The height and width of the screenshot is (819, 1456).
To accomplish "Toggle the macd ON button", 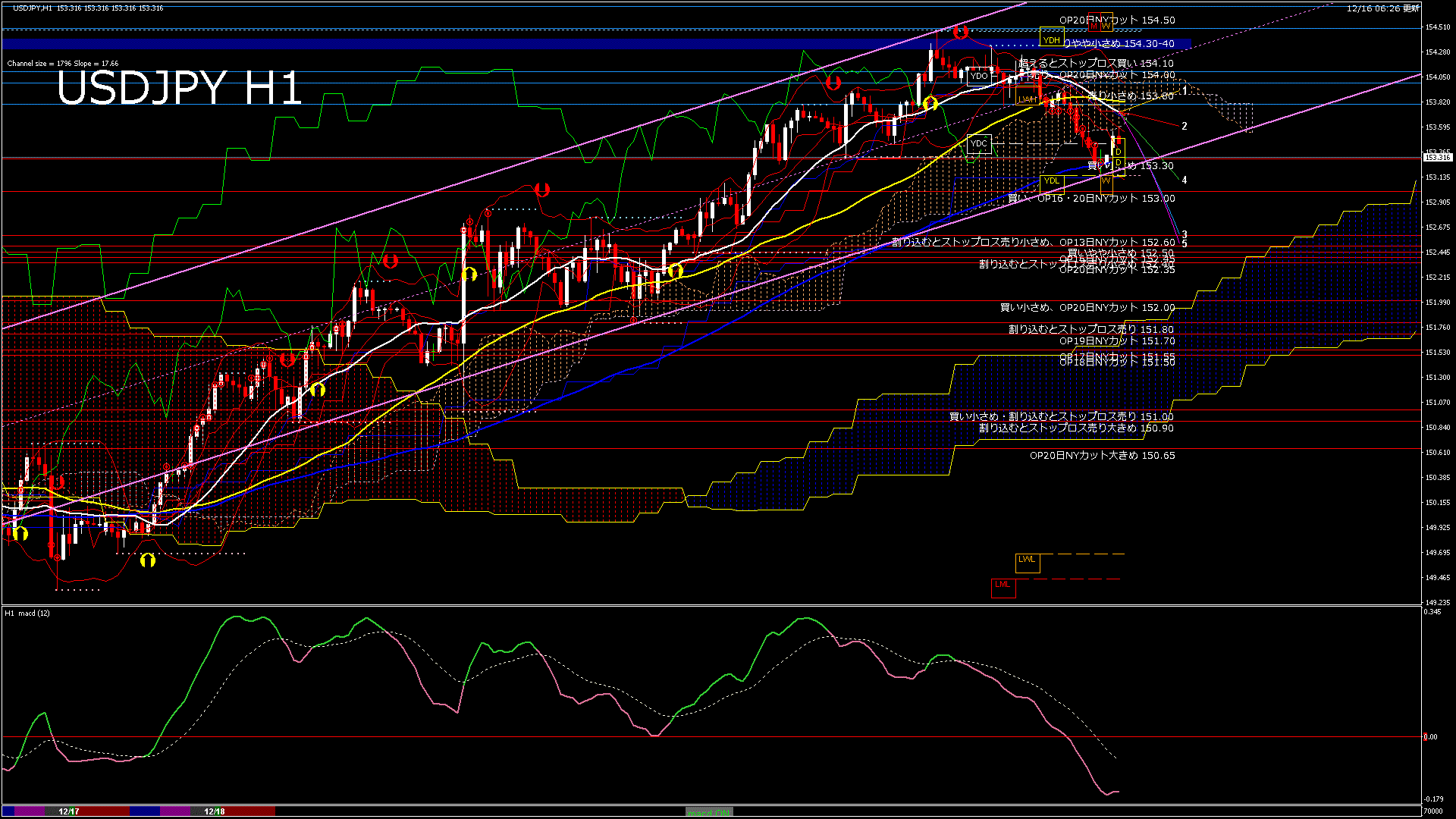I will click(x=709, y=812).
